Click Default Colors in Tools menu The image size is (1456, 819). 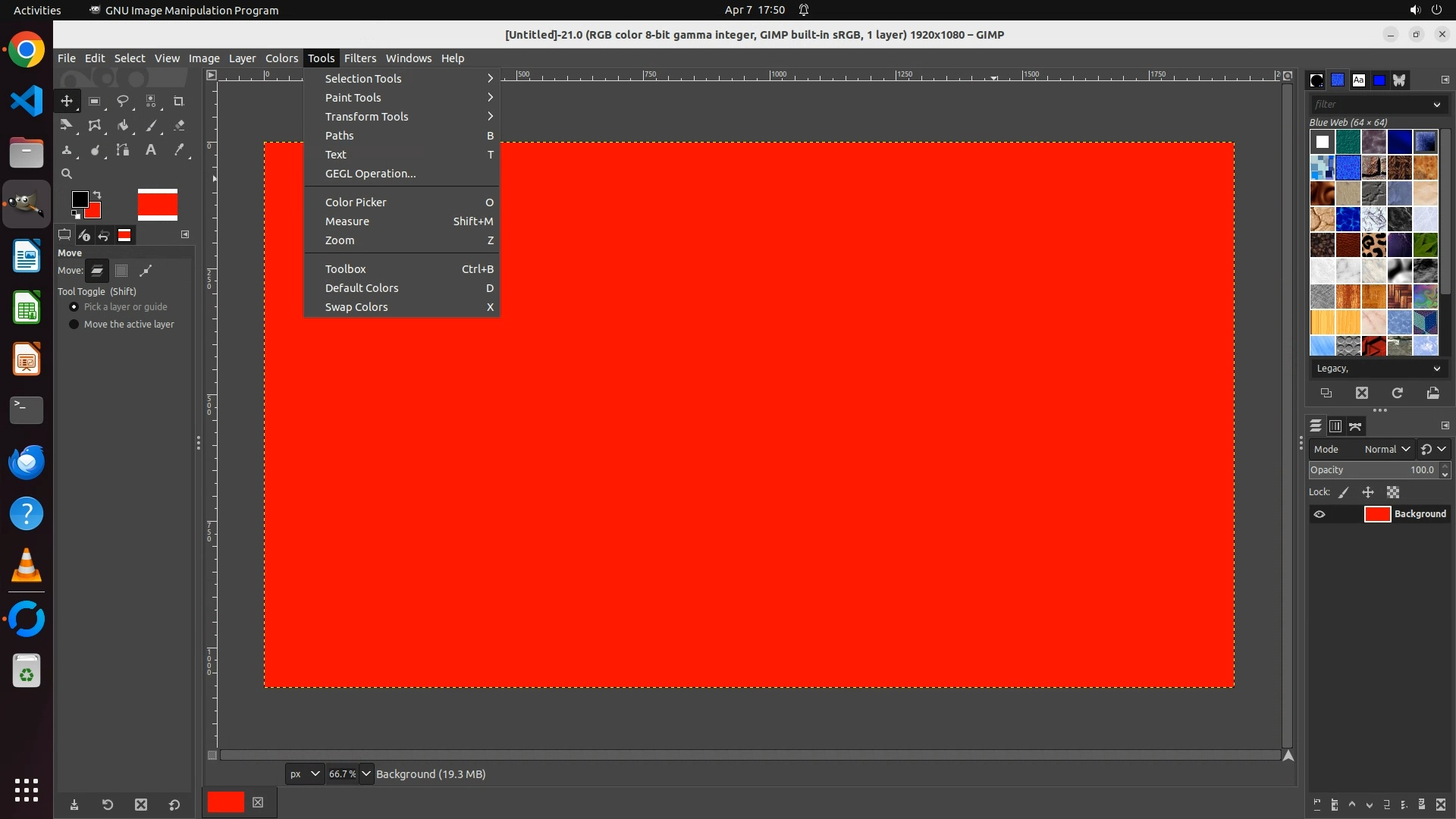[361, 288]
